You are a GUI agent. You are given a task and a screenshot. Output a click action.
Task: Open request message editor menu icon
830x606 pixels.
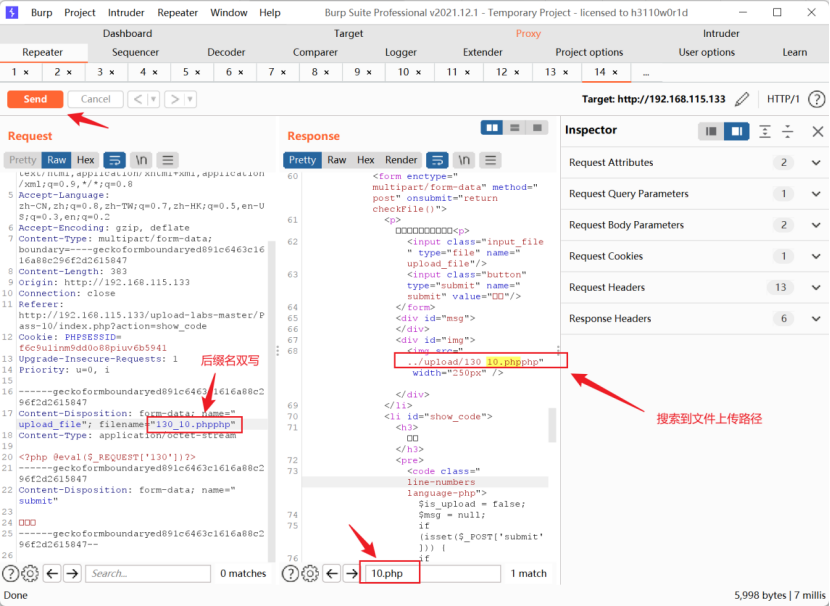pyautogui.click(x=168, y=160)
